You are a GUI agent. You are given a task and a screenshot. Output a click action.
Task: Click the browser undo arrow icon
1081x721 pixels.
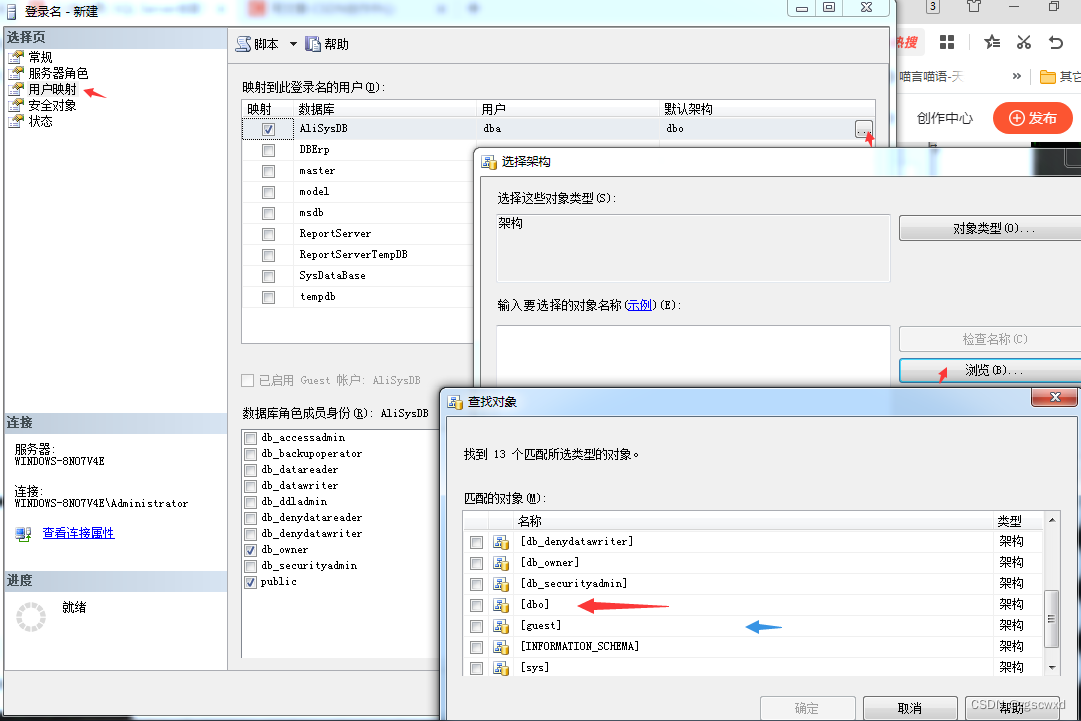tap(1055, 42)
